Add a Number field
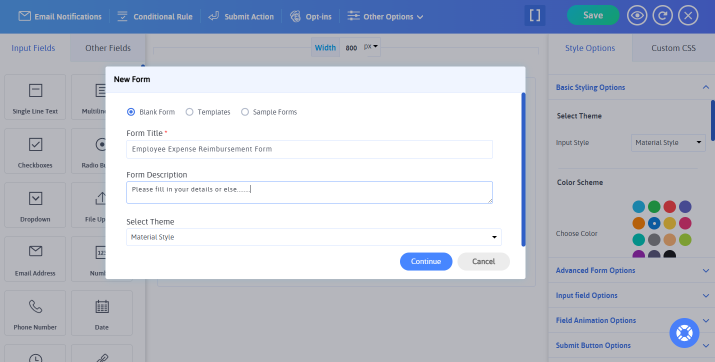 pyautogui.click(x=89, y=259)
